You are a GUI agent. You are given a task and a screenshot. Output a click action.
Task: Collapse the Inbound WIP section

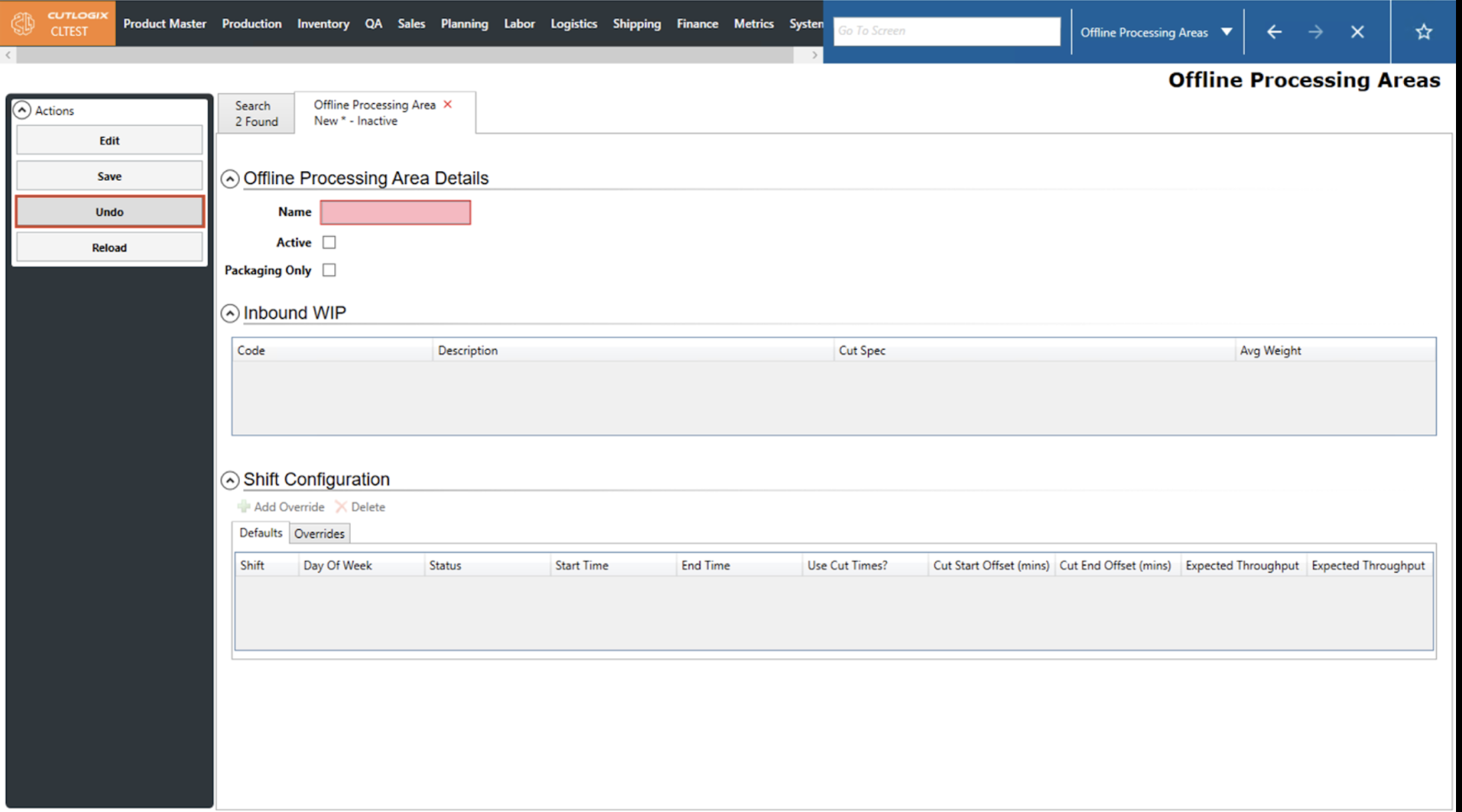point(230,313)
